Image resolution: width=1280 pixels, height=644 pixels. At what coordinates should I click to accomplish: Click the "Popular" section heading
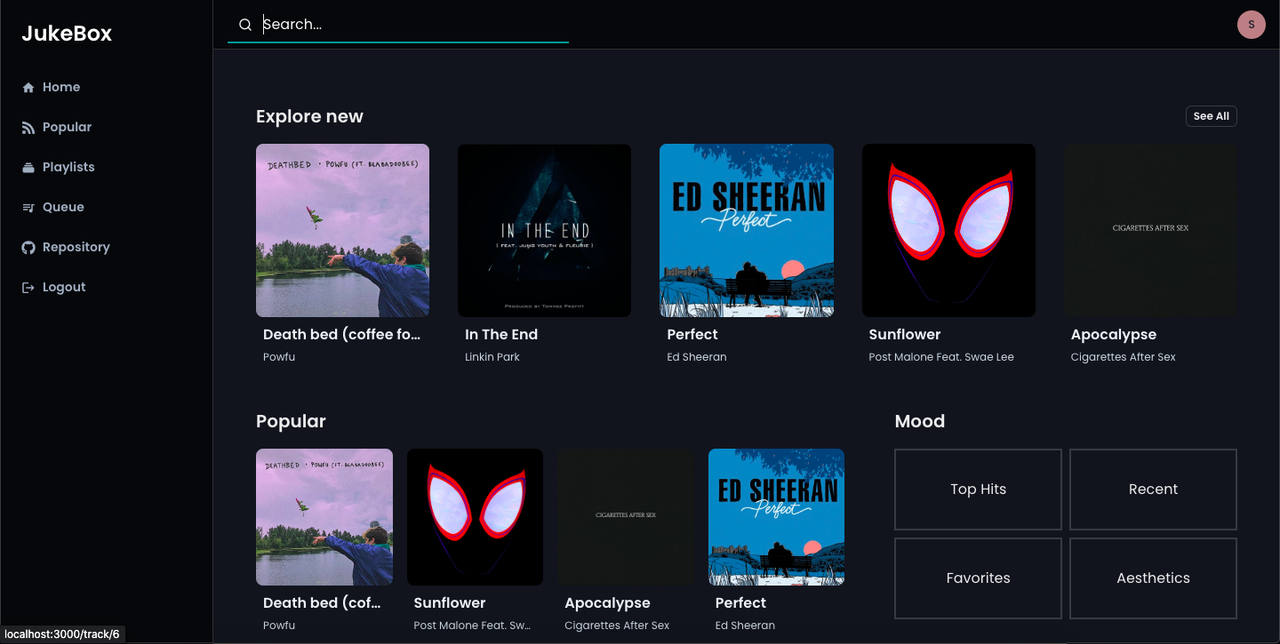(291, 421)
